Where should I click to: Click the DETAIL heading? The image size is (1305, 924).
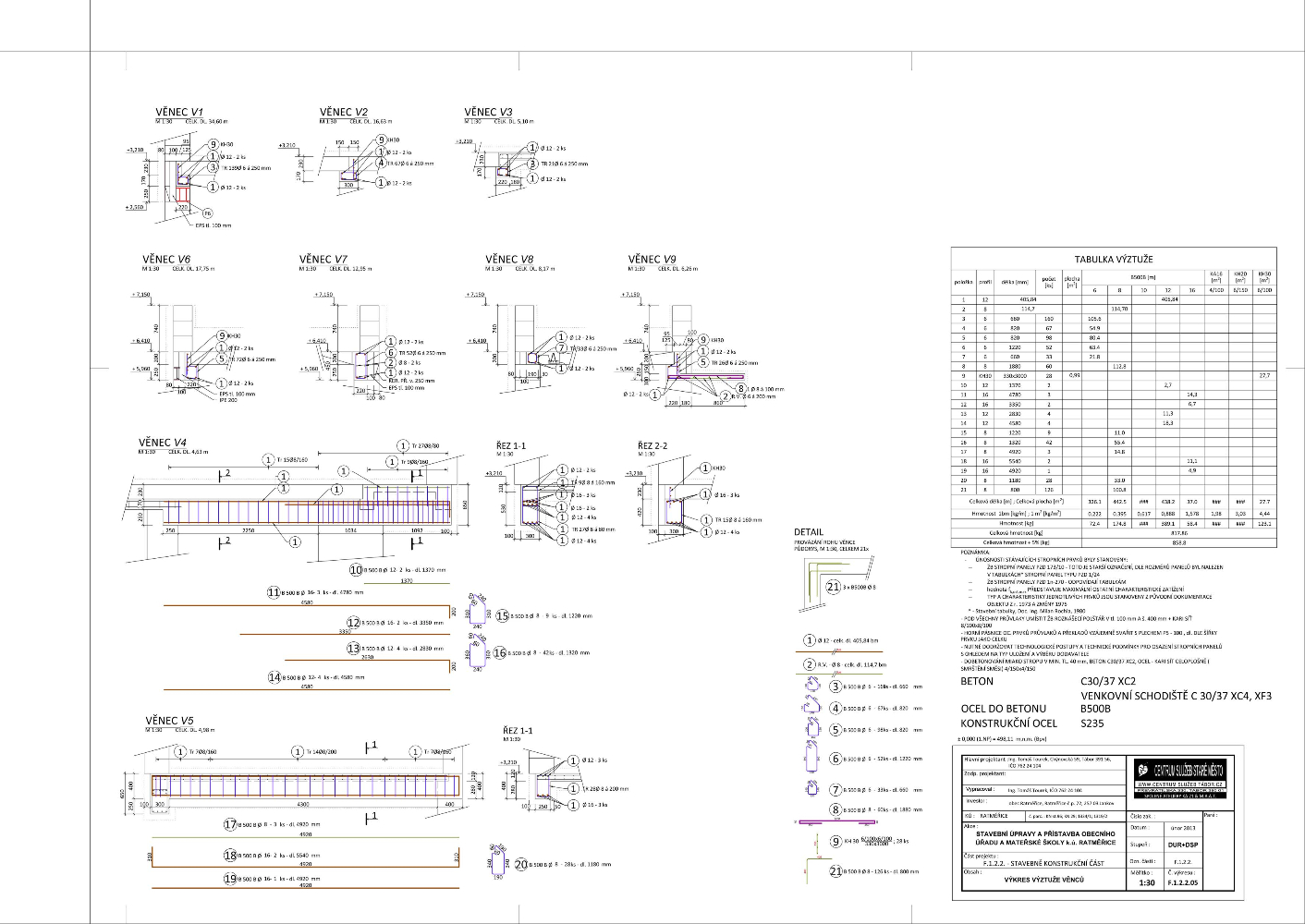[x=808, y=532]
